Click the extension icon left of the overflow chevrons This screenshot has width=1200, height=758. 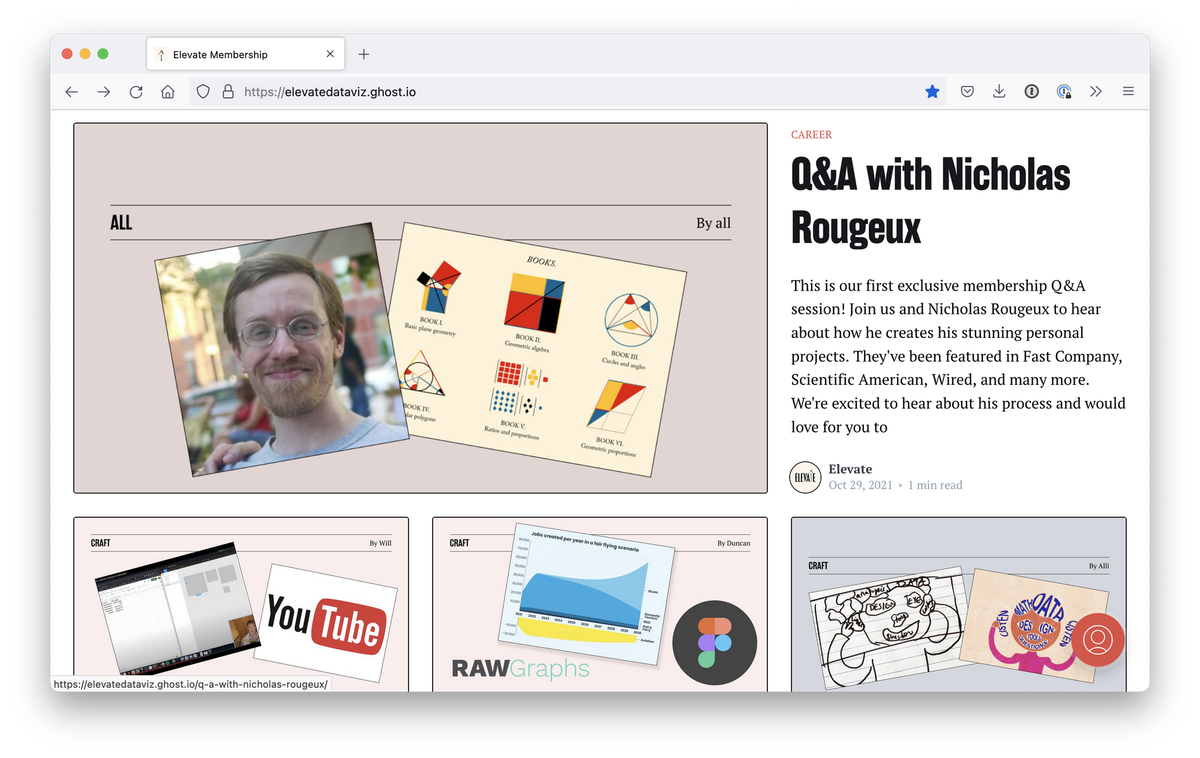pos(1064,92)
